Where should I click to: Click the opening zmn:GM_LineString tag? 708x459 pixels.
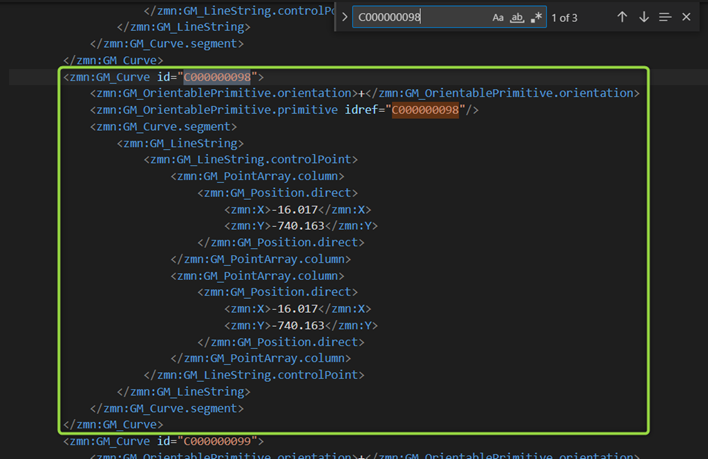[180, 144]
